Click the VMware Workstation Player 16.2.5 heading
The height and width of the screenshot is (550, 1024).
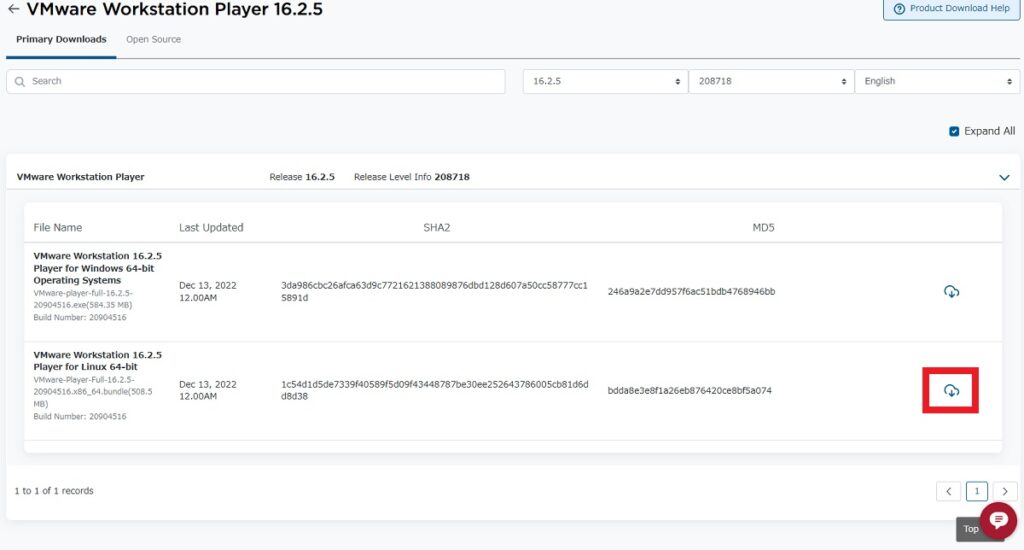pos(174,9)
